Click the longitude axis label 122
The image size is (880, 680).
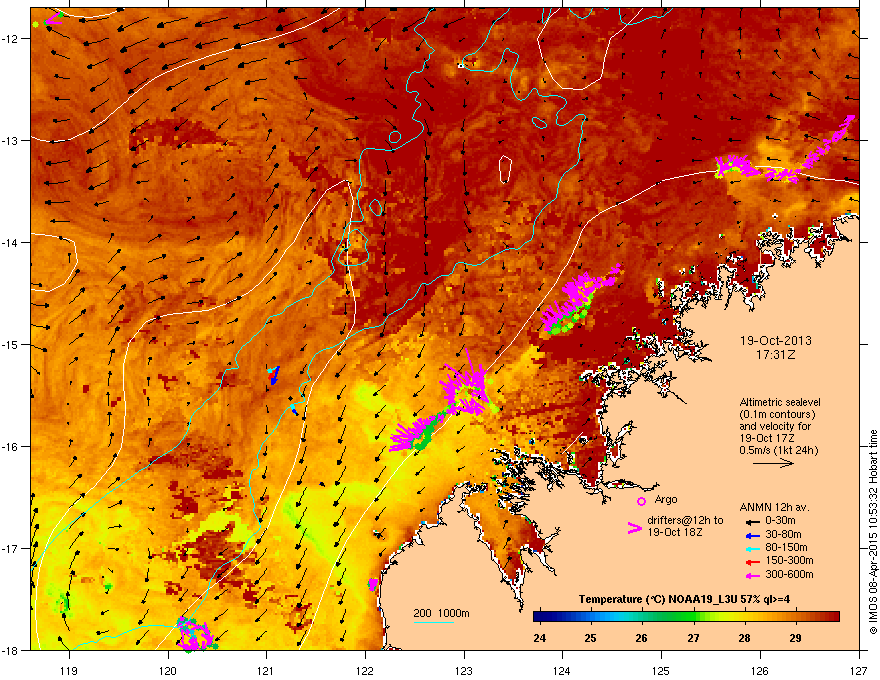click(x=365, y=670)
